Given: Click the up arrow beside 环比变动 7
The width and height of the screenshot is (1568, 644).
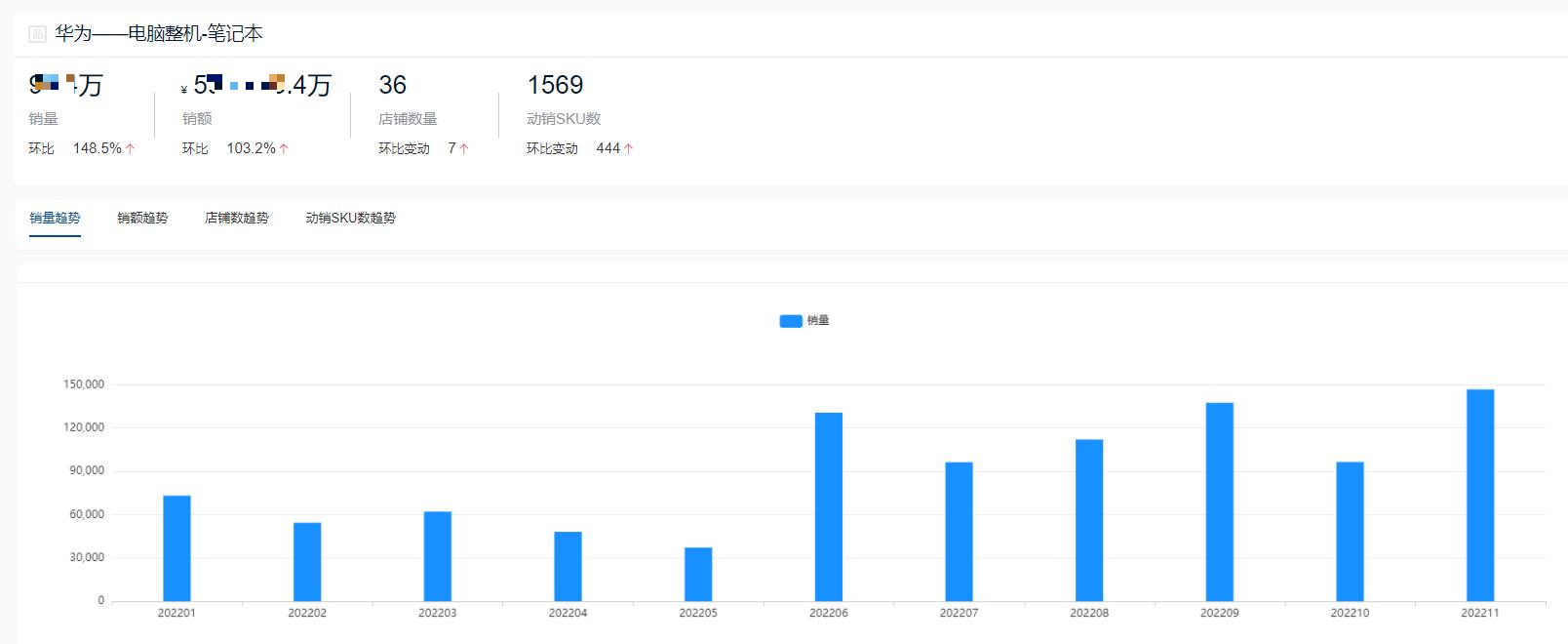Looking at the screenshot, I should click(463, 148).
